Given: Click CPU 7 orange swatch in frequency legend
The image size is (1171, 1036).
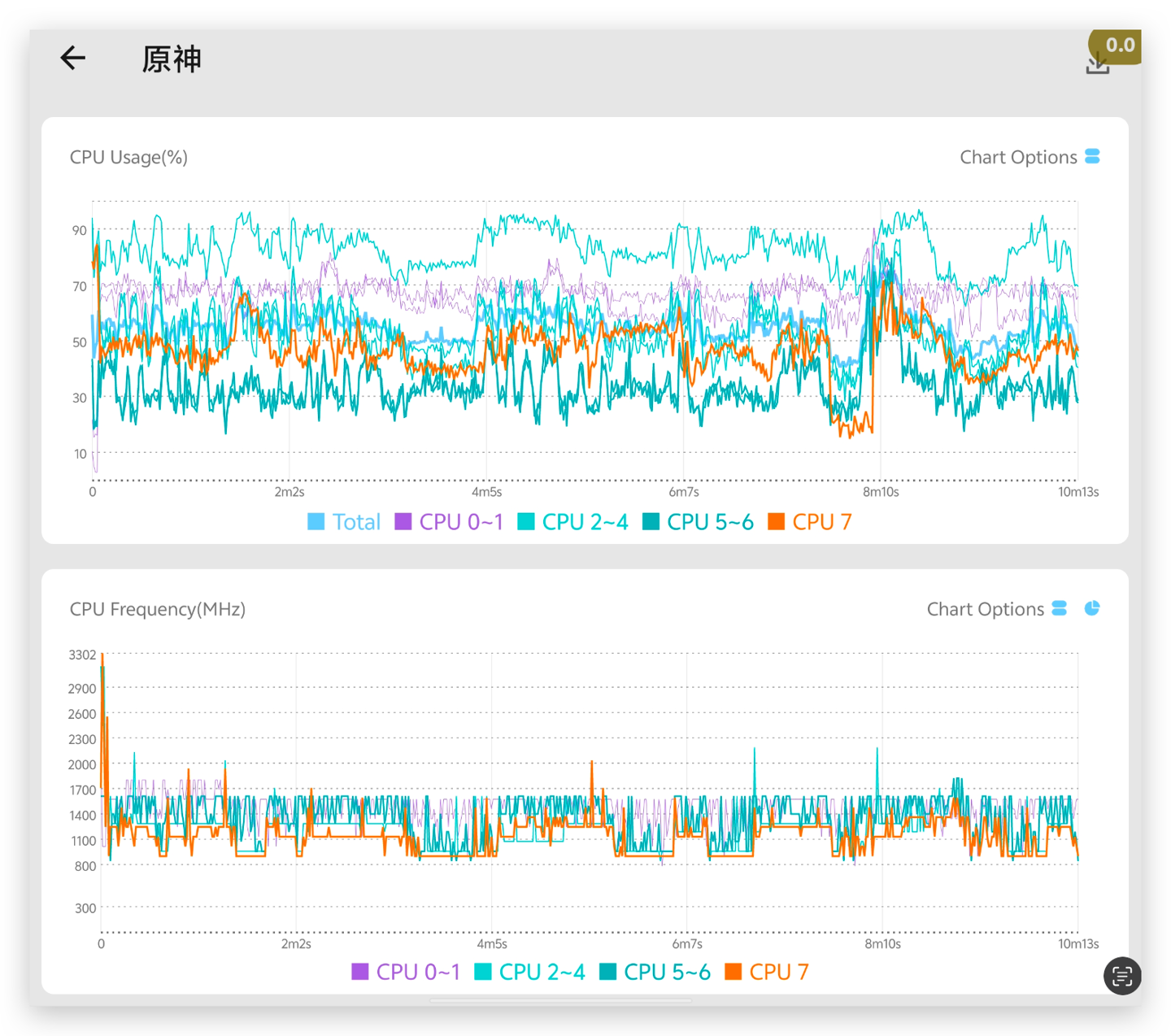Looking at the screenshot, I should pos(733,972).
